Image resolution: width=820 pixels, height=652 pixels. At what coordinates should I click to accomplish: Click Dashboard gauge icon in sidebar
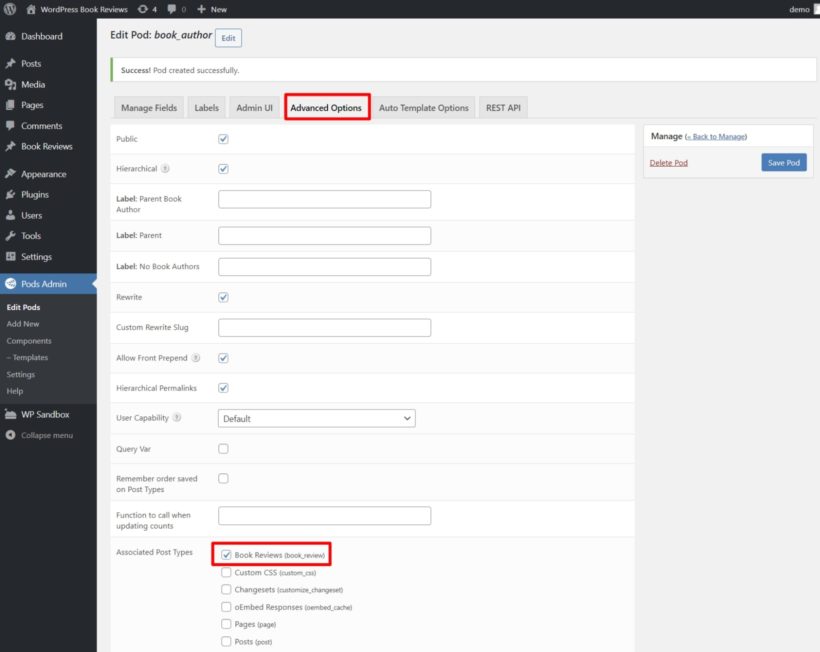[10, 36]
